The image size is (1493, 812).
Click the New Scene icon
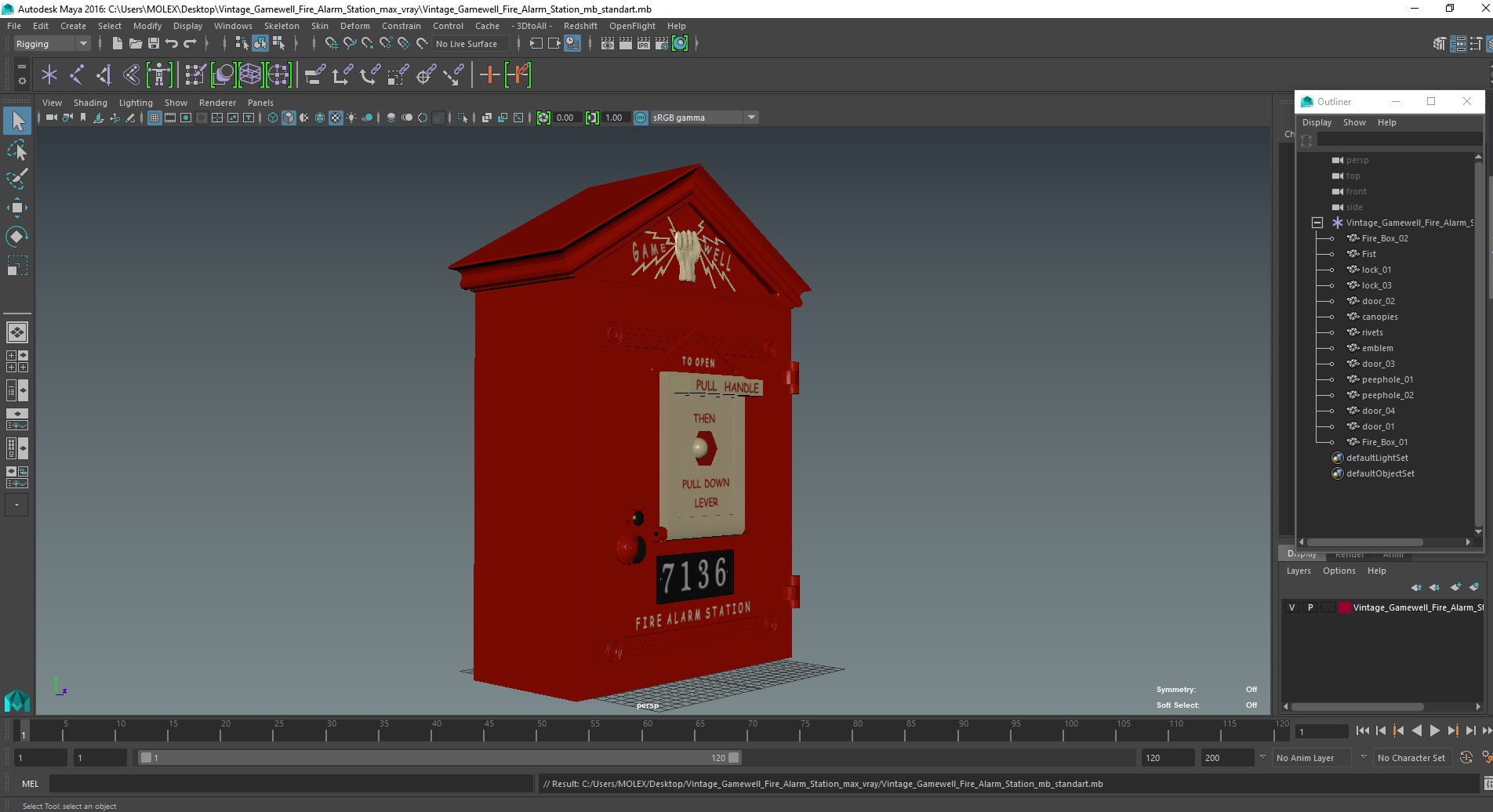(117, 44)
